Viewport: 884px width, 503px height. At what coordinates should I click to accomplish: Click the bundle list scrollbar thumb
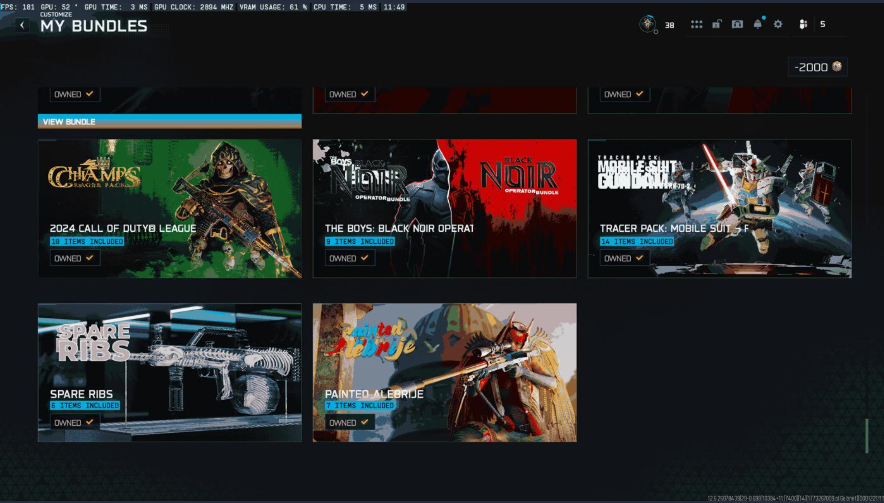[867, 435]
